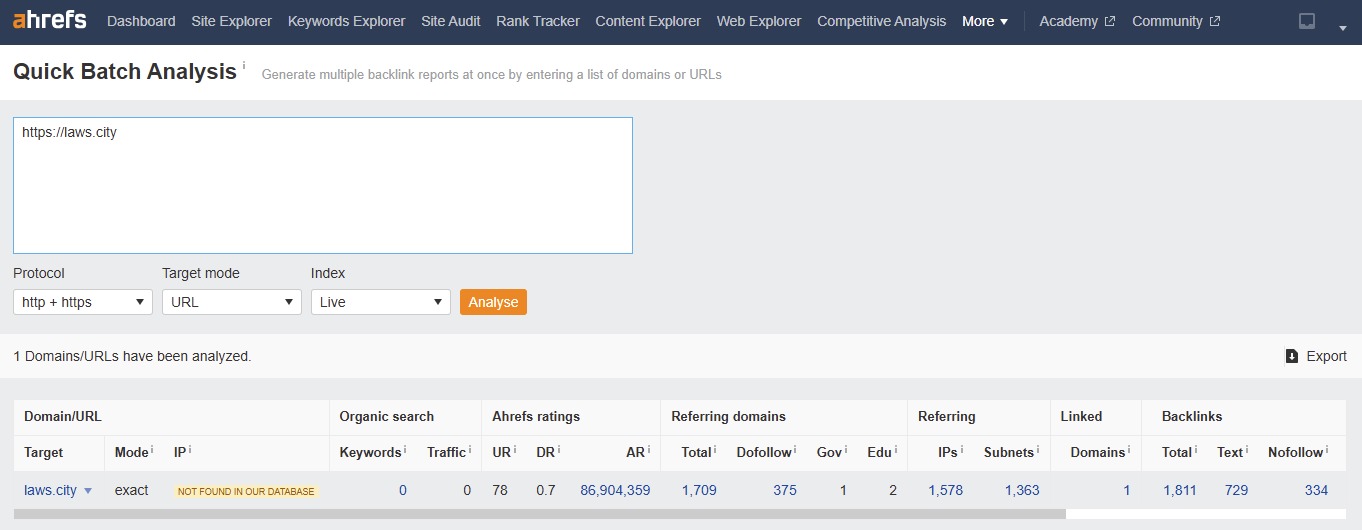Viewport: 1362px width, 530px height.
Task: Expand the laws.city target arrow
Action: coord(88,491)
